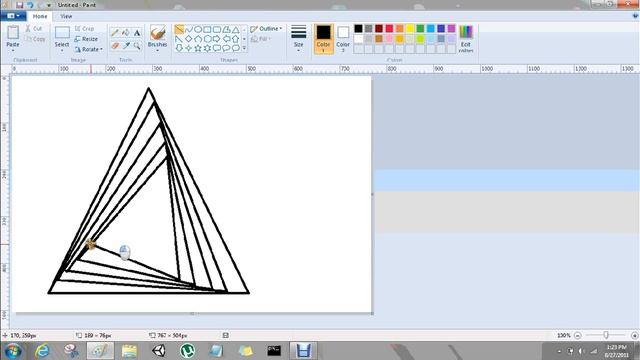The width and height of the screenshot is (640, 360).
Task: Open the Outline dropdown
Action: point(266,29)
